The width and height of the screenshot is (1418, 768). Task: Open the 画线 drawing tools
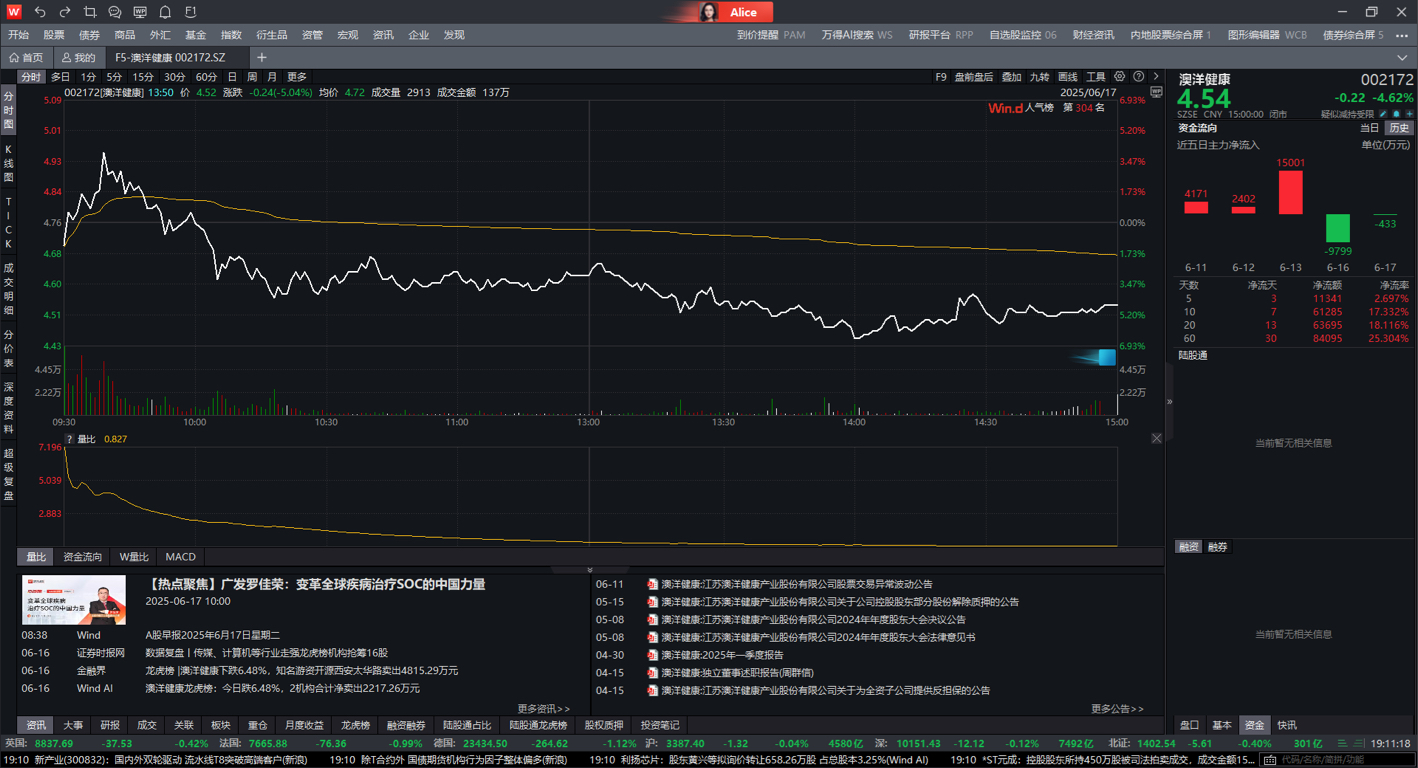(1068, 77)
